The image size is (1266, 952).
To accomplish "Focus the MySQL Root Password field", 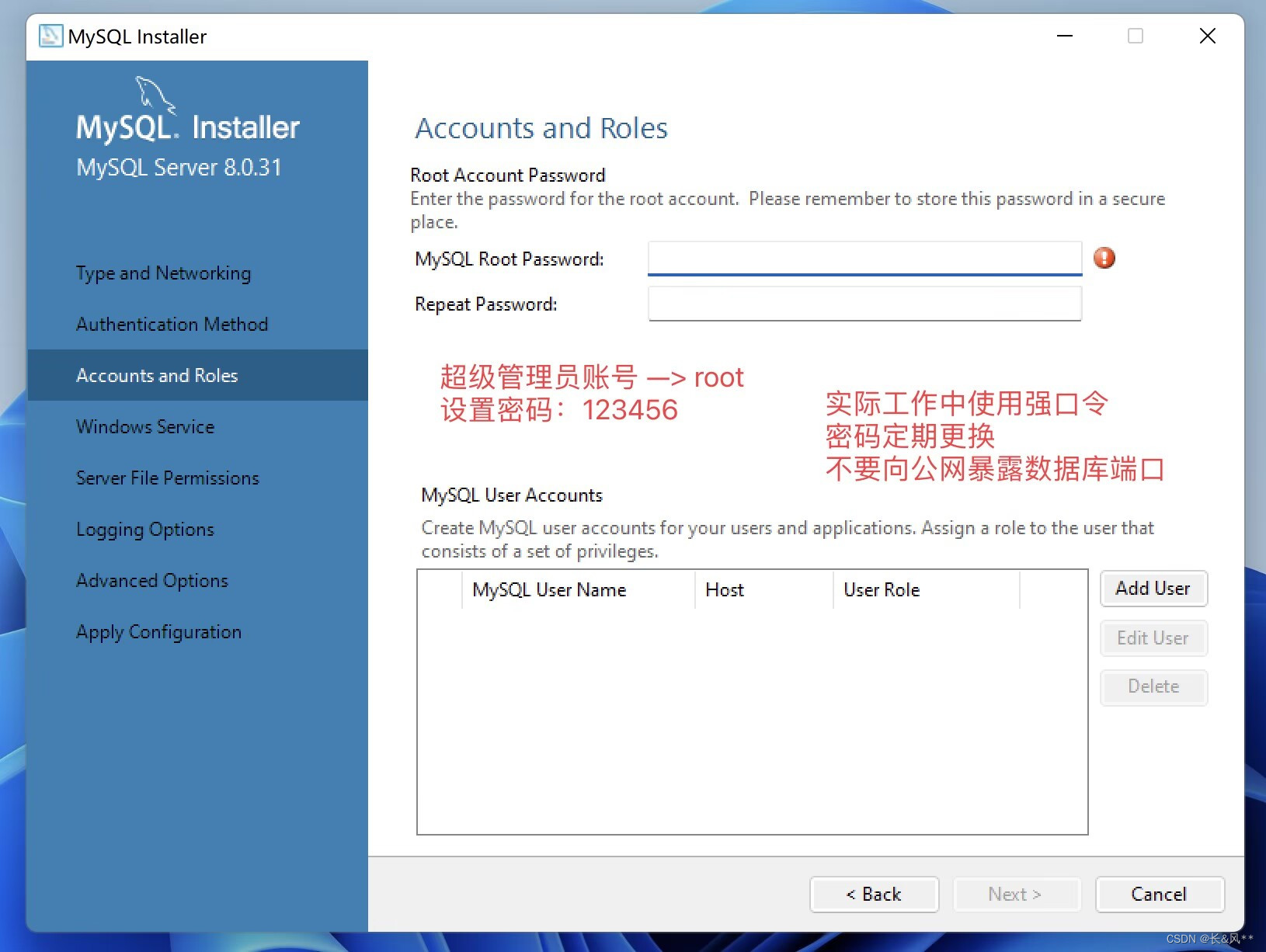I will click(x=864, y=258).
